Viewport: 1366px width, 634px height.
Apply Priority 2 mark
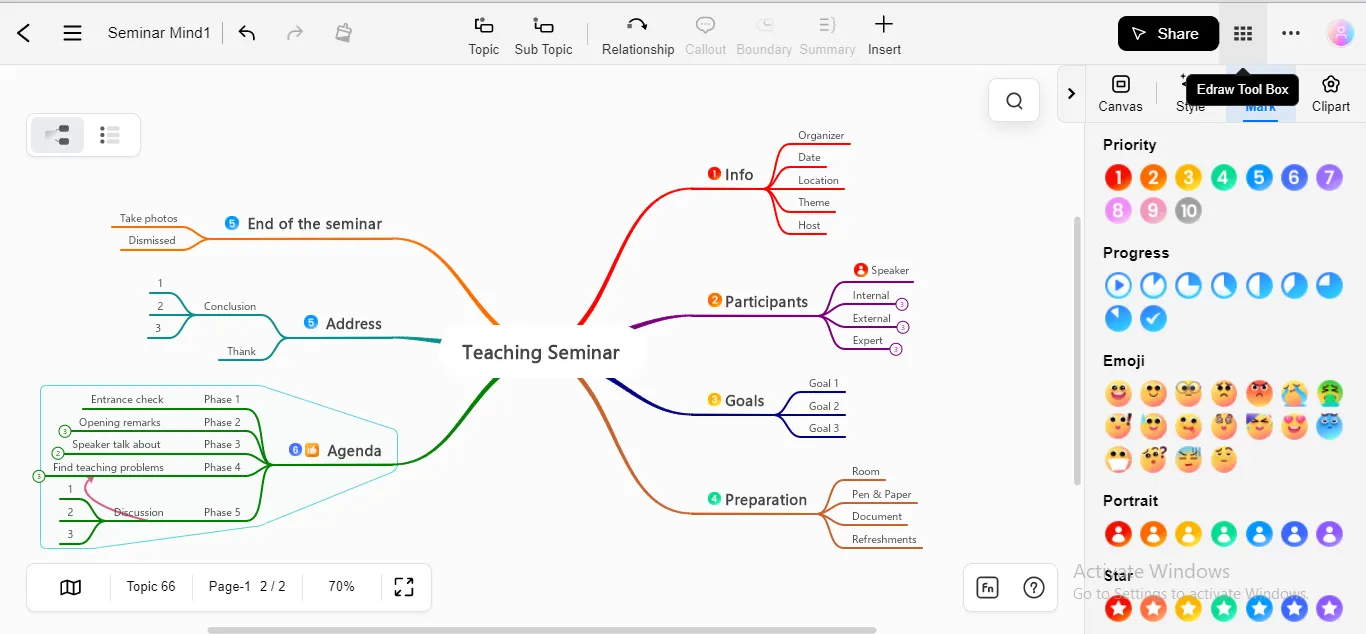[1153, 178]
